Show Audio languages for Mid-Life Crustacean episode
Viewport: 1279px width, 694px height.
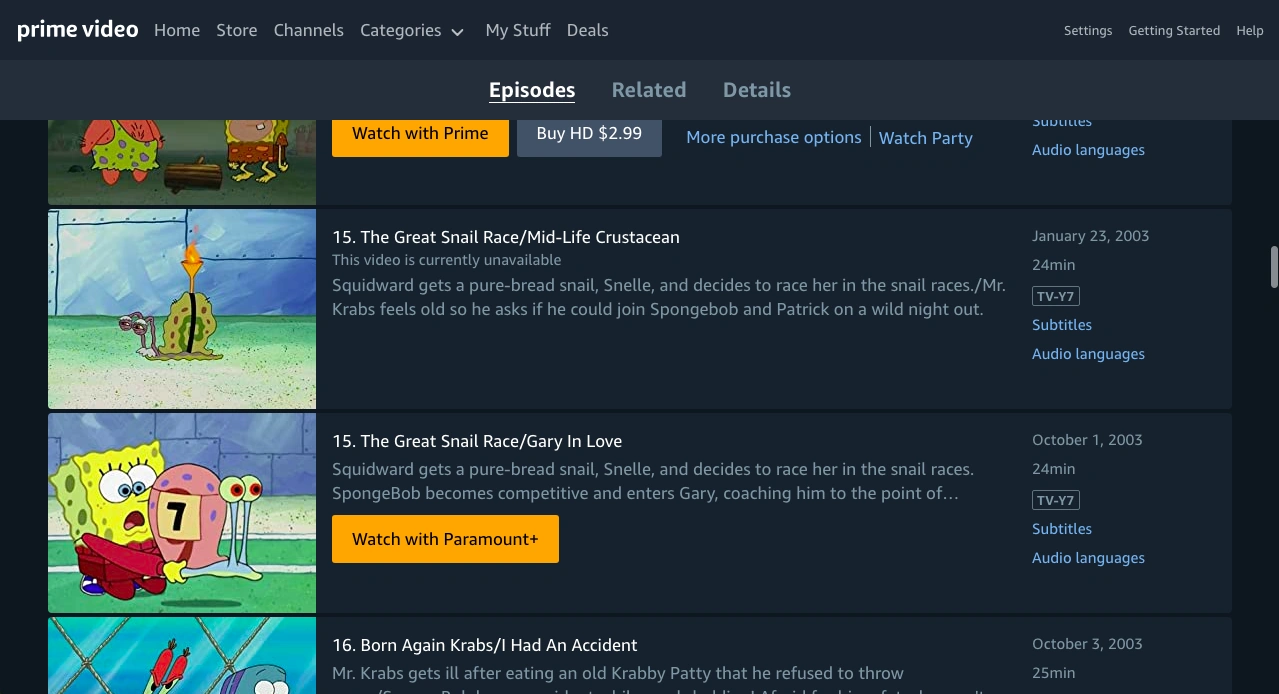pos(1088,354)
